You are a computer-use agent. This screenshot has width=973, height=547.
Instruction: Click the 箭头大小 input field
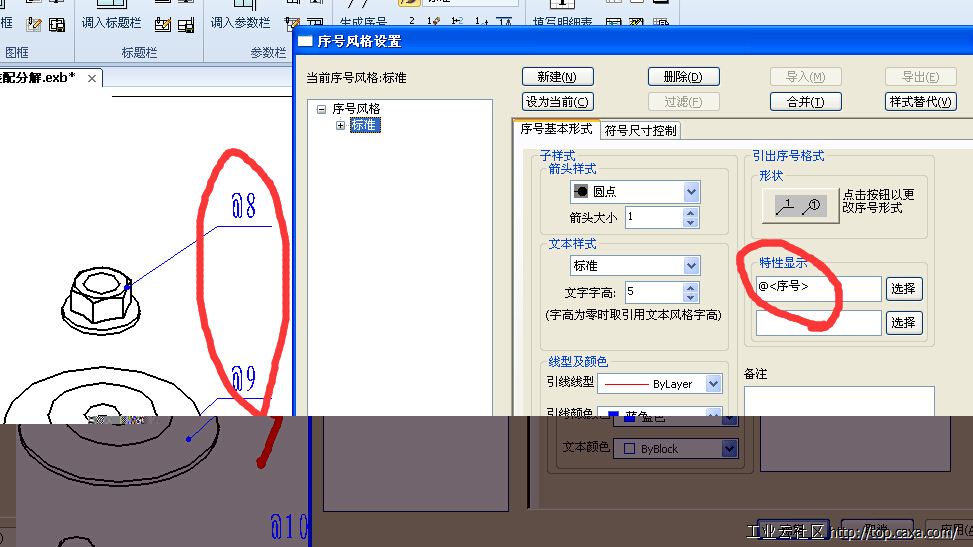tap(654, 217)
